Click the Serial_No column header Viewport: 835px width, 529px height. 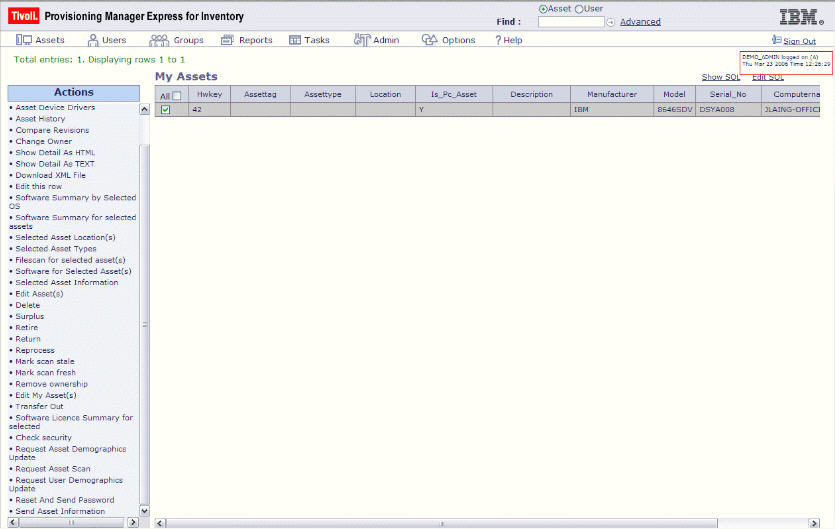[x=728, y=94]
